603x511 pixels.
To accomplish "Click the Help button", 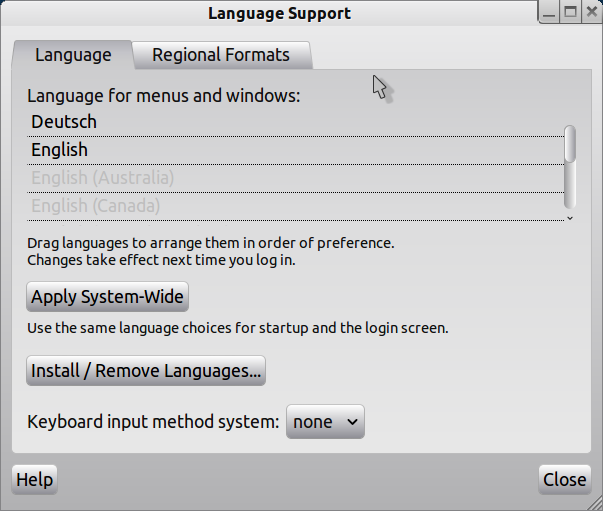I will pyautogui.click(x=34, y=480).
